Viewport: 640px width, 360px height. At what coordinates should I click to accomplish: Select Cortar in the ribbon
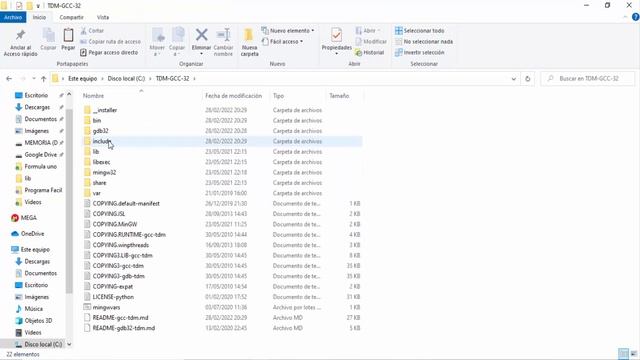pos(92,31)
